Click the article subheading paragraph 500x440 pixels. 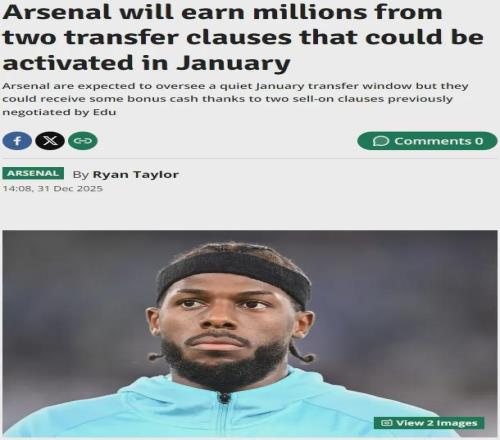[235, 99]
